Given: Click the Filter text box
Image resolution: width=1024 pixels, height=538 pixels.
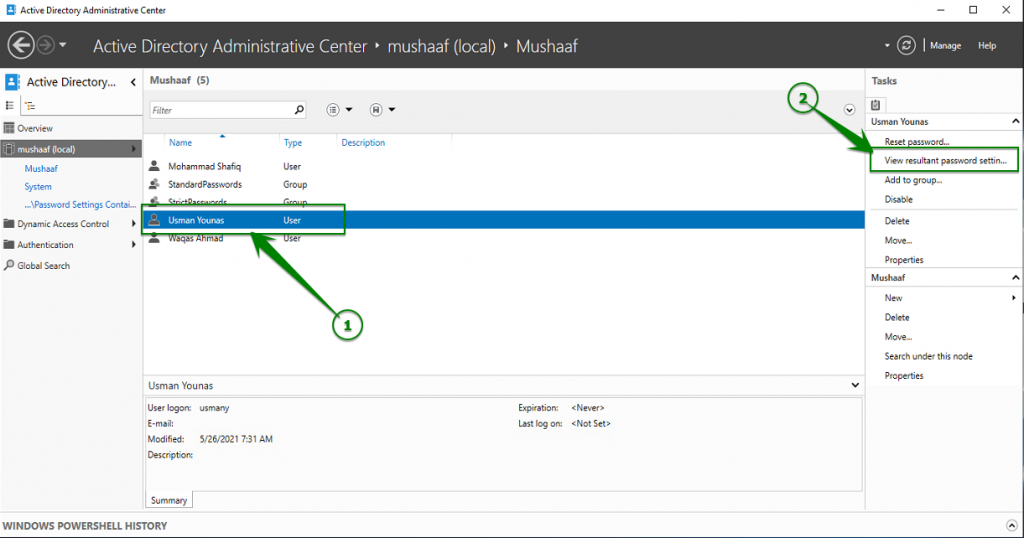Looking at the screenshot, I should click(x=220, y=110).
